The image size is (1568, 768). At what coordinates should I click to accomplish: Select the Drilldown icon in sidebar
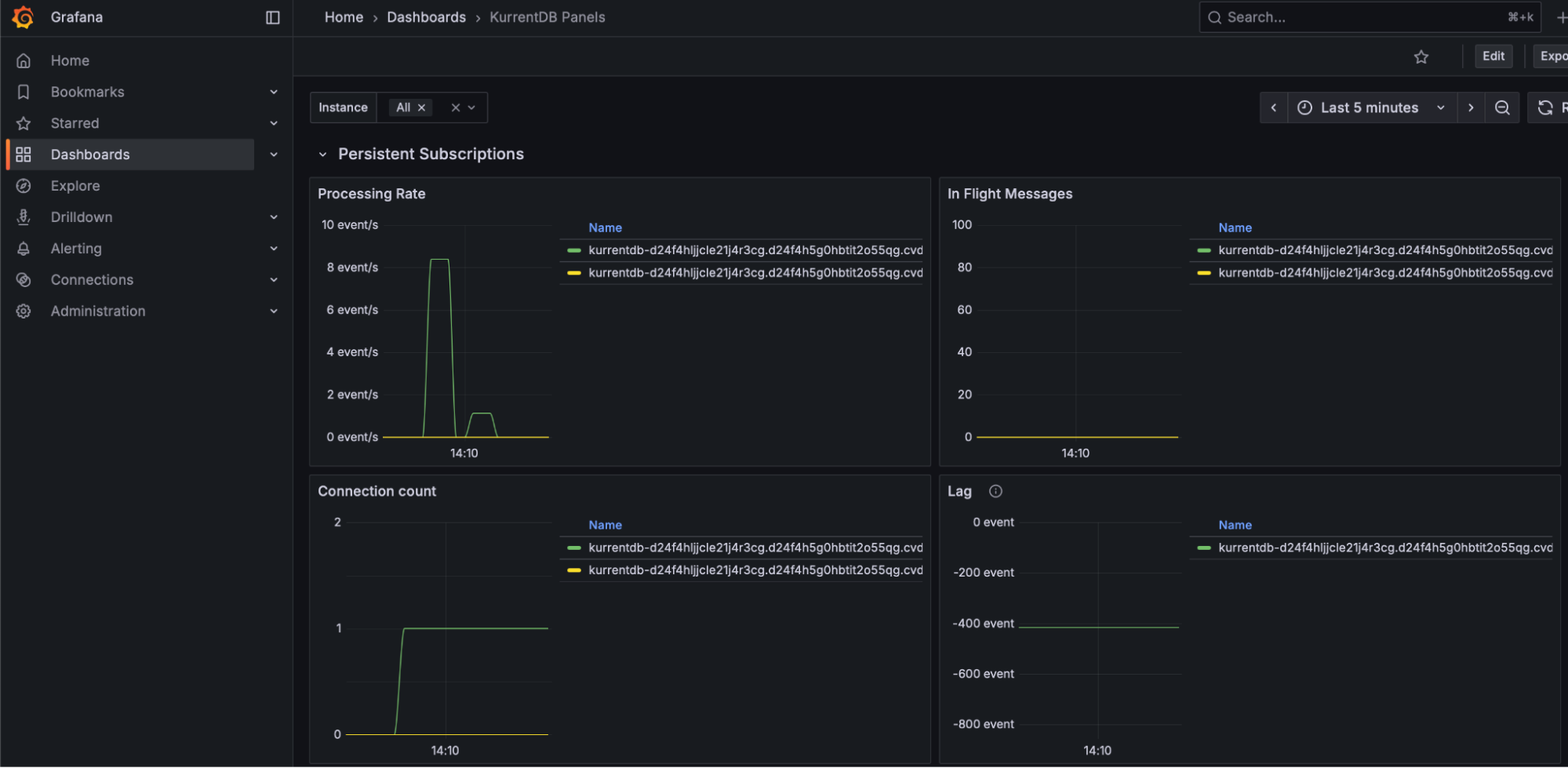tap(24, 217)
